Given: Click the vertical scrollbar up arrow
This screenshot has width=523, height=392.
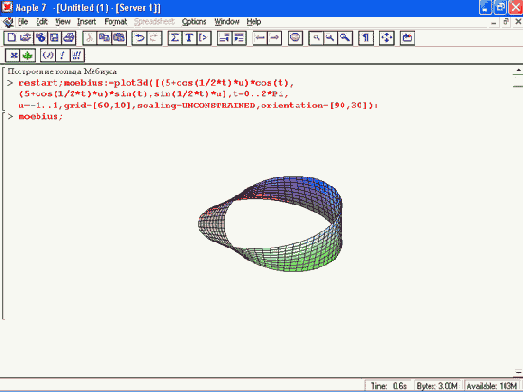Looking at the screenshot, I should (x=518, y=70).
